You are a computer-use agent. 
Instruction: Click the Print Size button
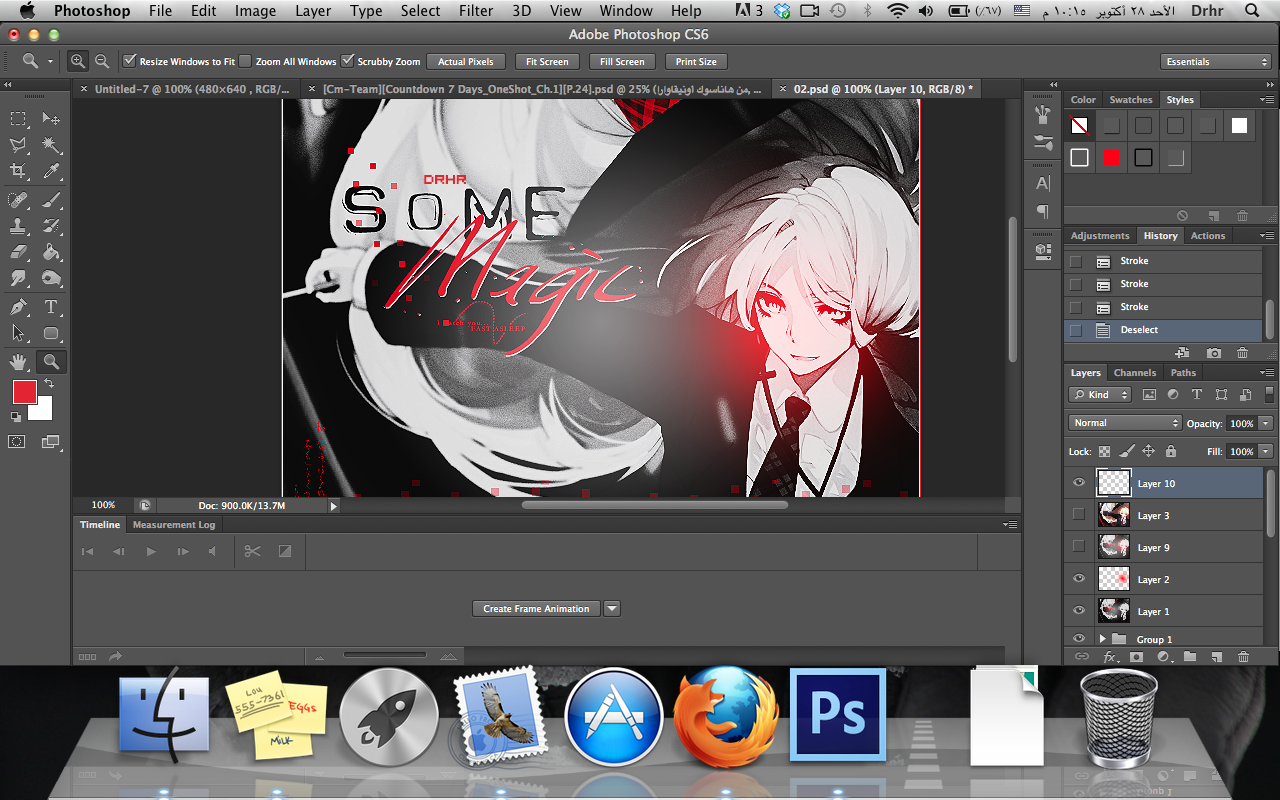coord(696,62)
